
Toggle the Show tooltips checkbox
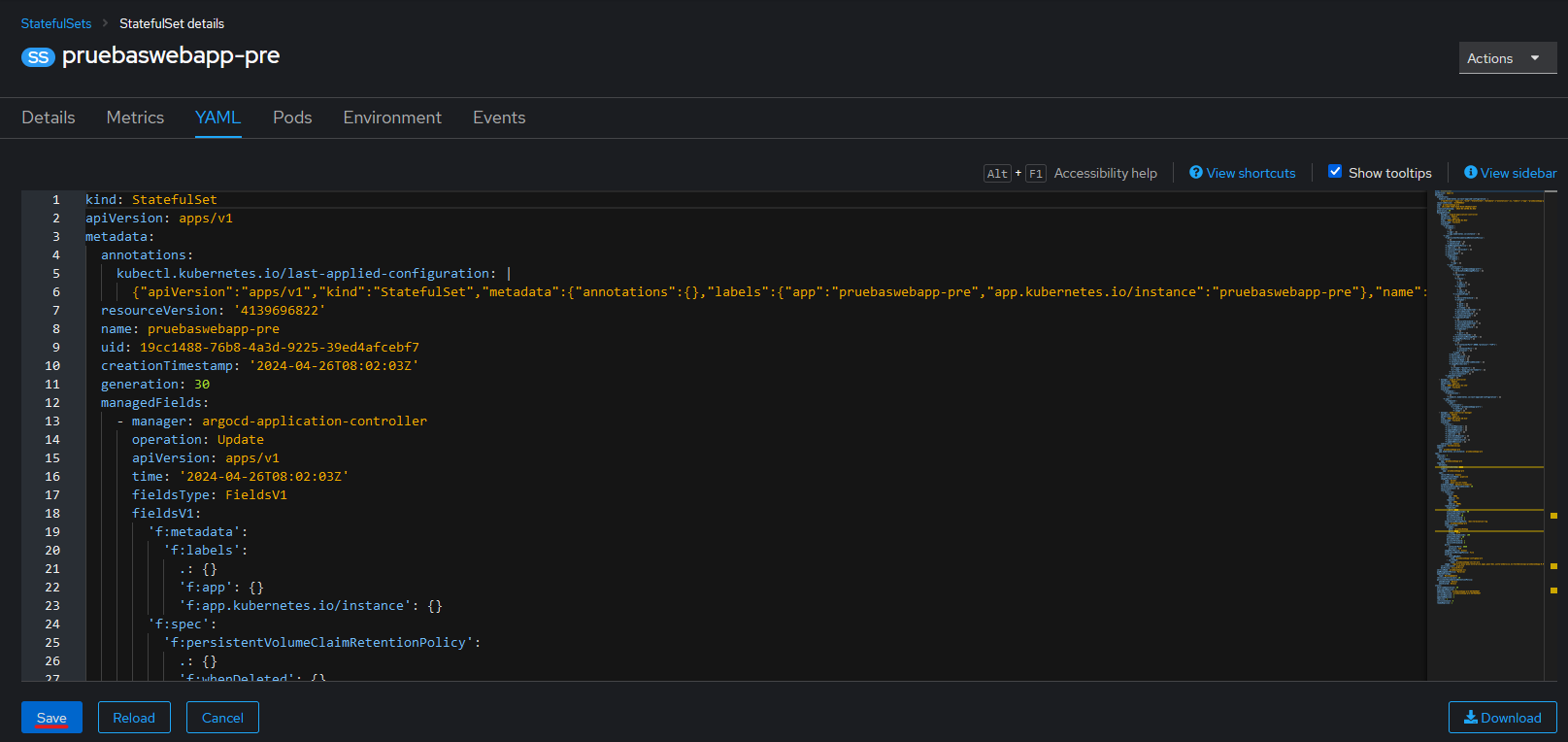[1335, 172]
